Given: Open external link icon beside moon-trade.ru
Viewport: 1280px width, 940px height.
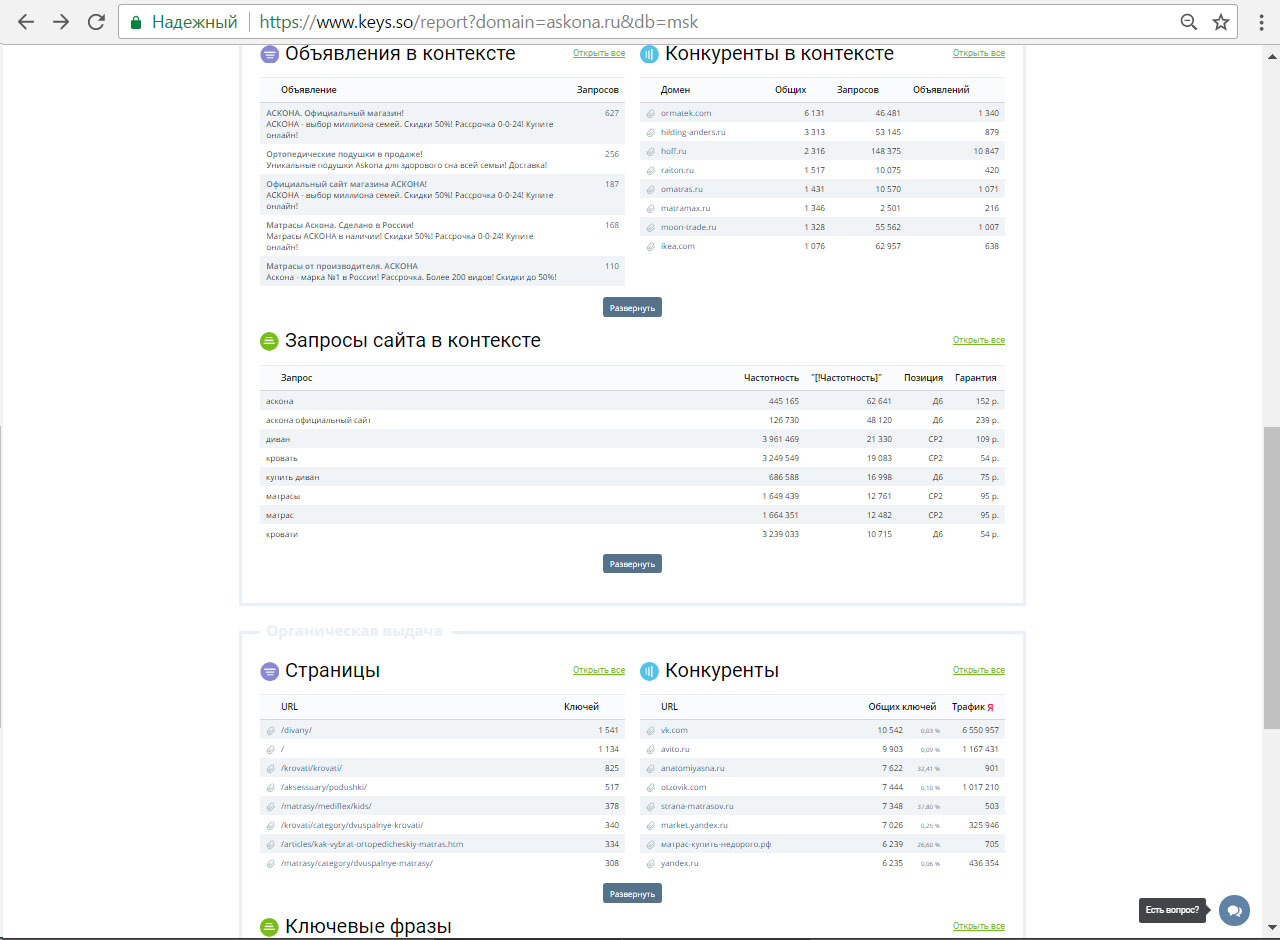Looking at the screenshot, I should point(650,227).
